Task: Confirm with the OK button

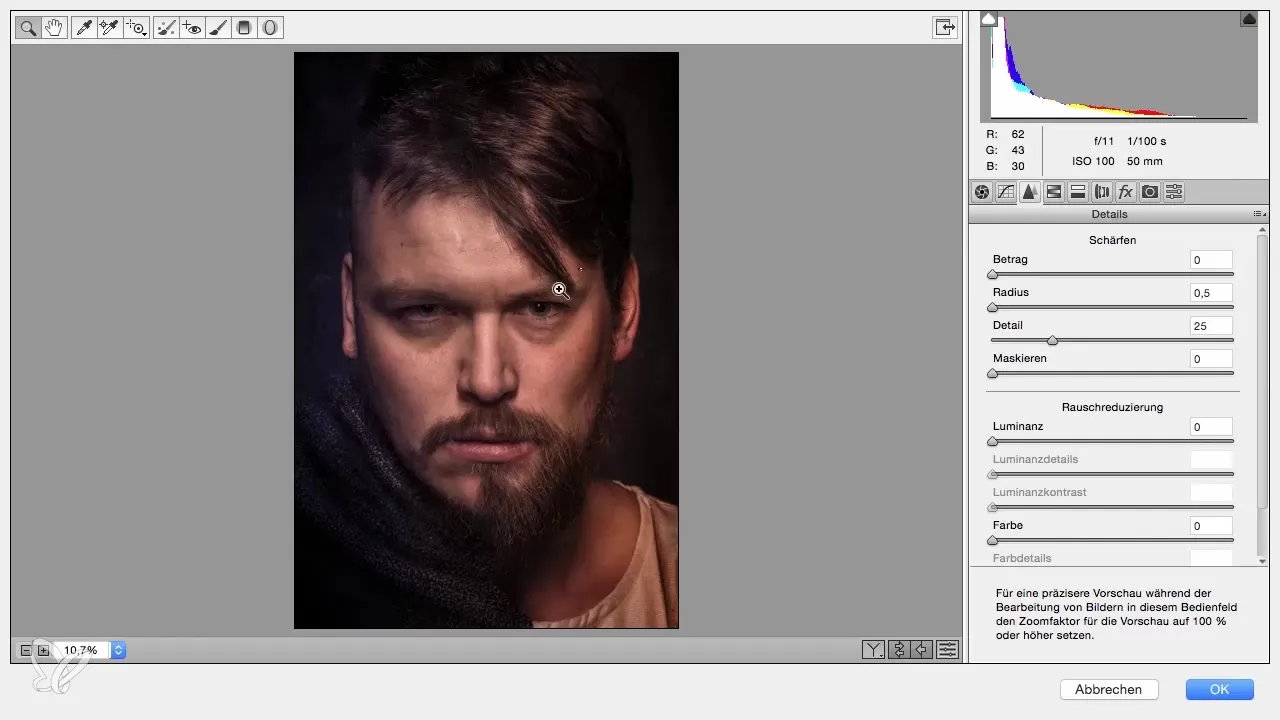Action: pos(1219,689)
